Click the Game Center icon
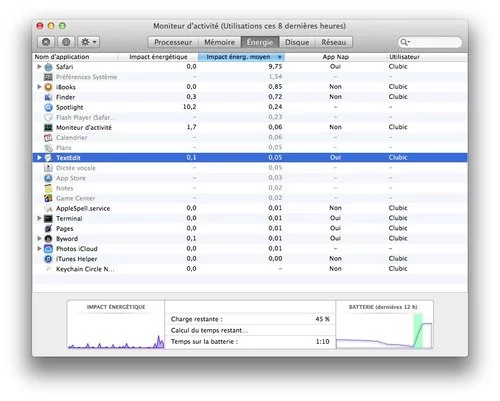Screen dimensions: 500x401 (49, 198)
